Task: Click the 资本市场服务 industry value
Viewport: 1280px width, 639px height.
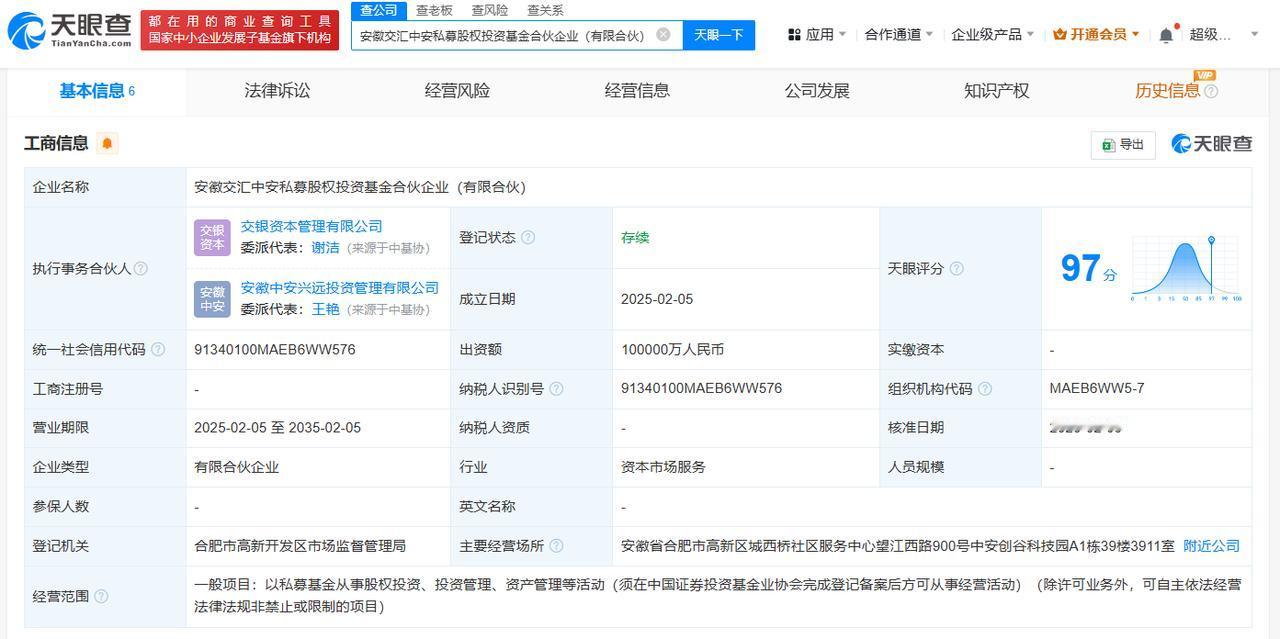Action: pyautogui.click(x=663, y=467)
